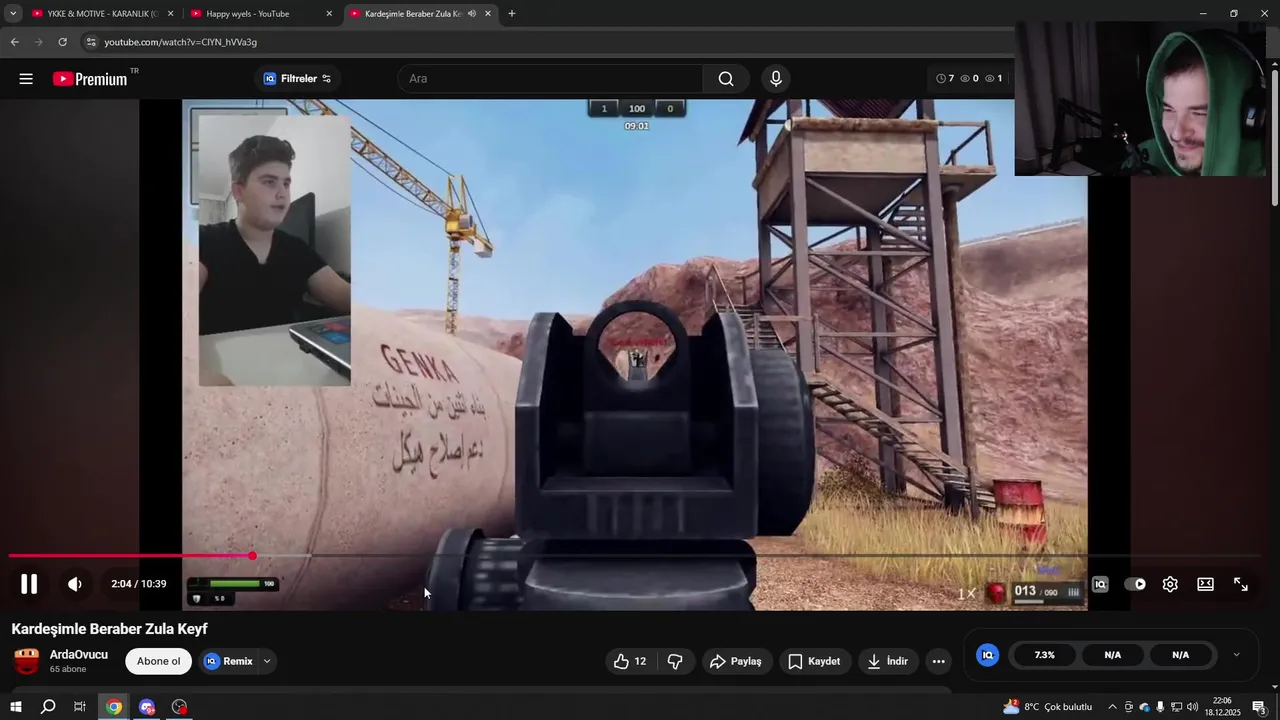Viewport: 1280px width, 720px height.
Task: Expand the Remix dropdown arrow
Action: pyautogui.click(x=267, y=661)
